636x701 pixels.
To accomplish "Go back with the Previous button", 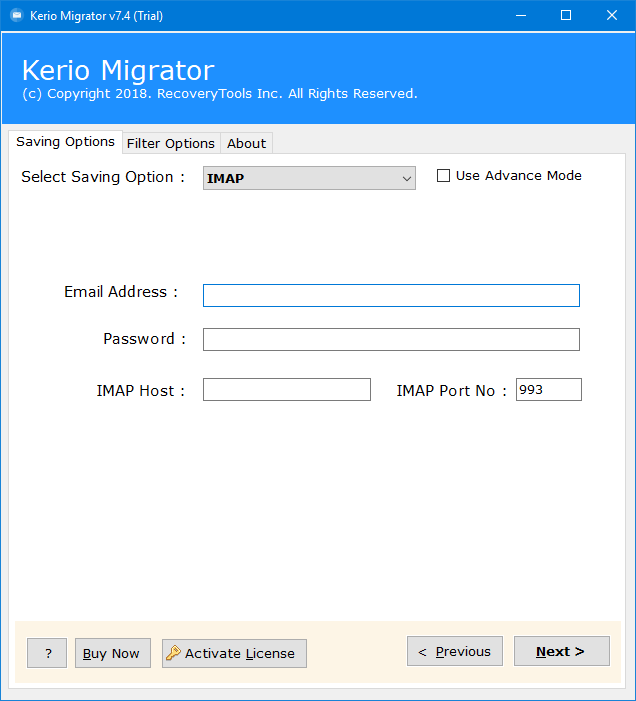I will 454,651.
